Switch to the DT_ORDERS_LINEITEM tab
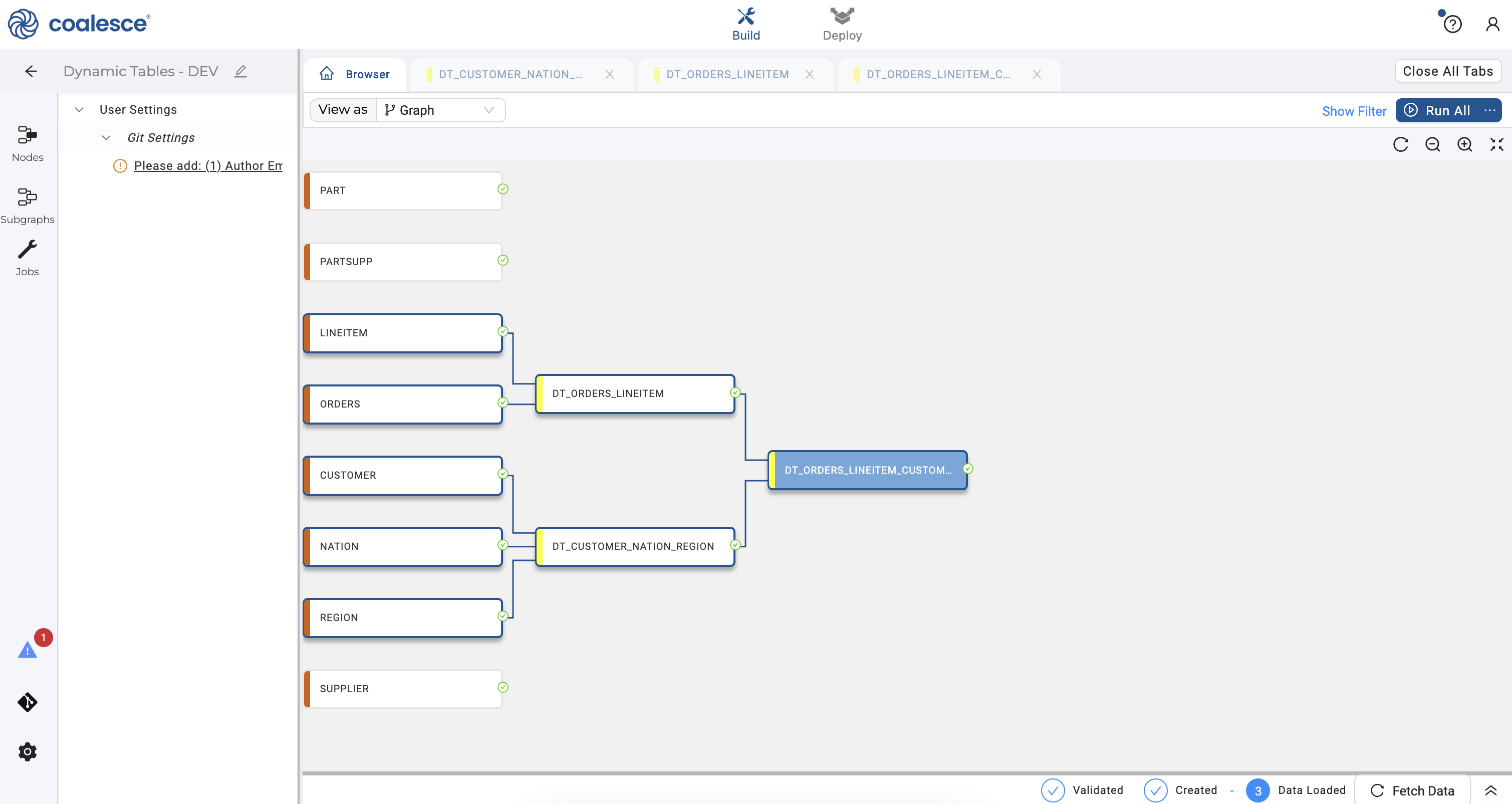 726,75
